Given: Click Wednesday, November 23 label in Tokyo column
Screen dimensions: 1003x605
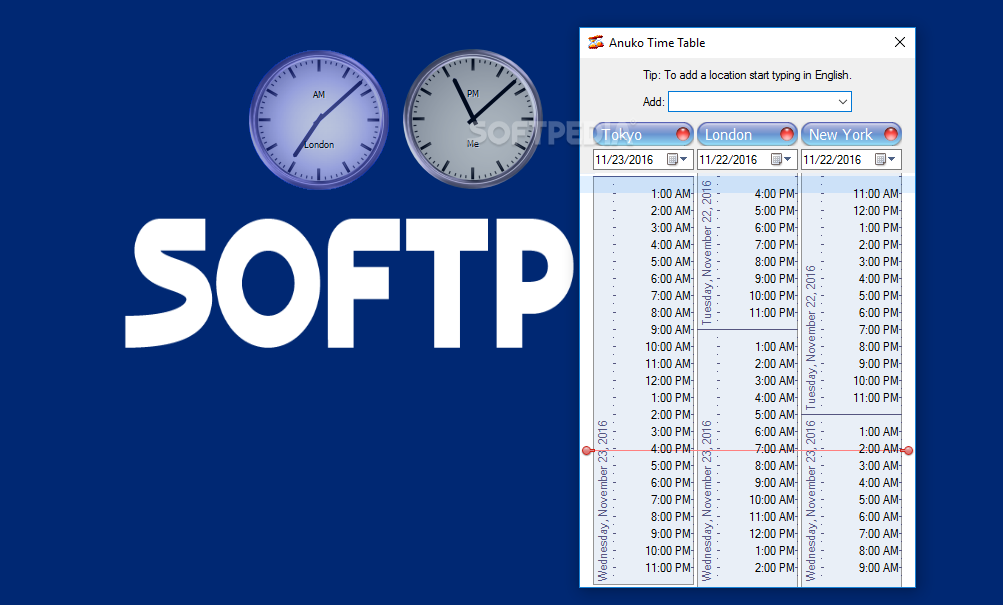Looking at the screenshot, I should click(603, 500).
